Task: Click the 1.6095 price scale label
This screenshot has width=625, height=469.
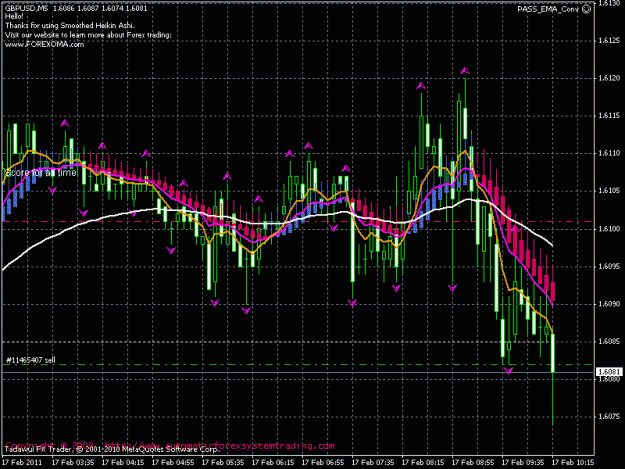Action: point(609,266)
